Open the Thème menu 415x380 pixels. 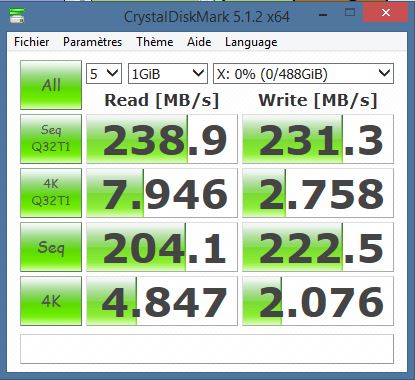[155, 42]
